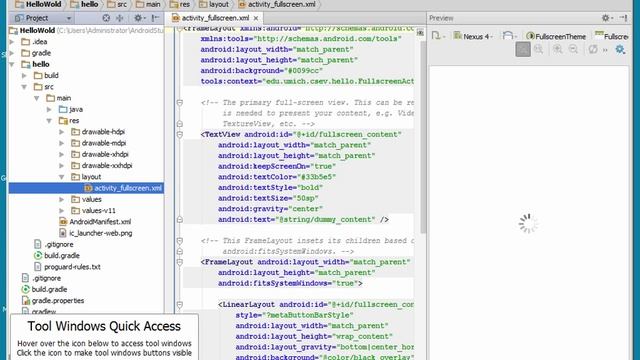Screen dimensions: 640x360
Task: Click the zoom in magnifier in Preview toolbar
Action: [x=557, y=49]
